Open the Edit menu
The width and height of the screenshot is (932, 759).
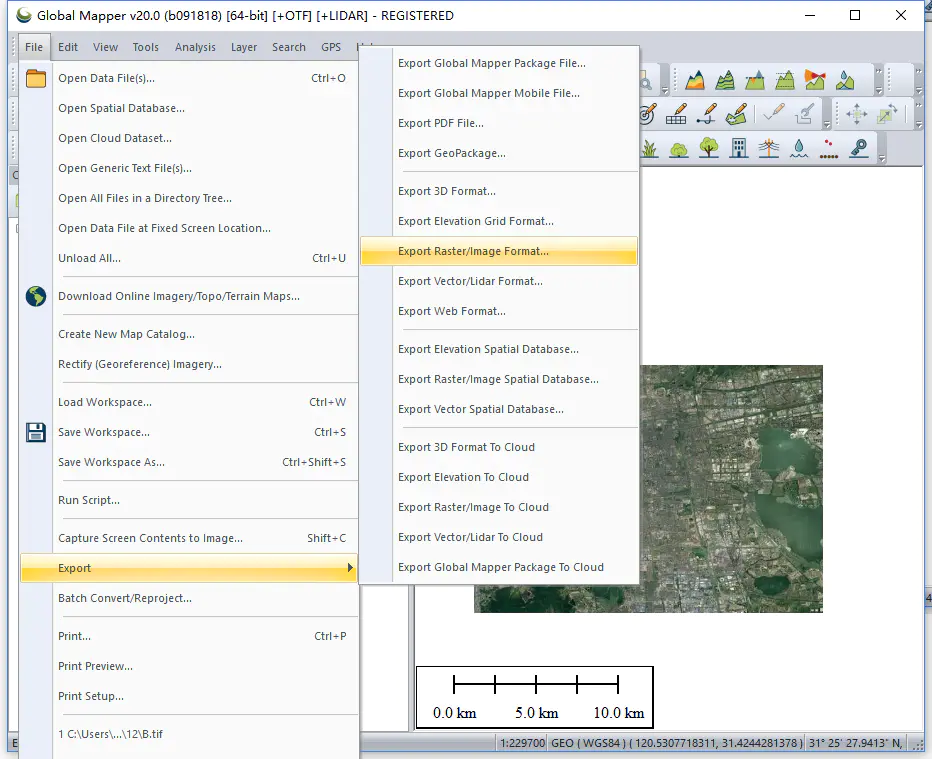(x=68, y=47)
